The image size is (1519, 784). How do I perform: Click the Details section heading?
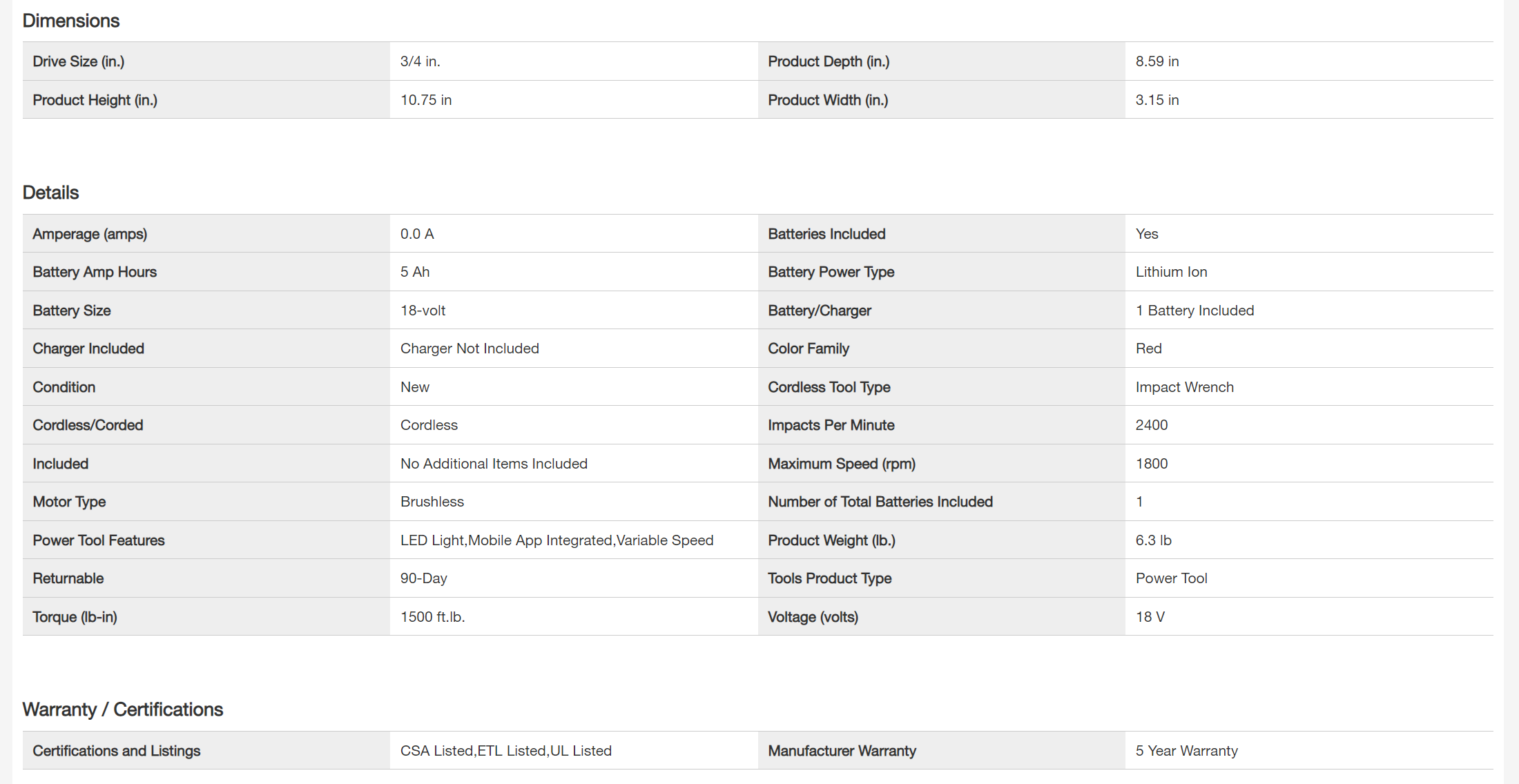tap(51, 193)
